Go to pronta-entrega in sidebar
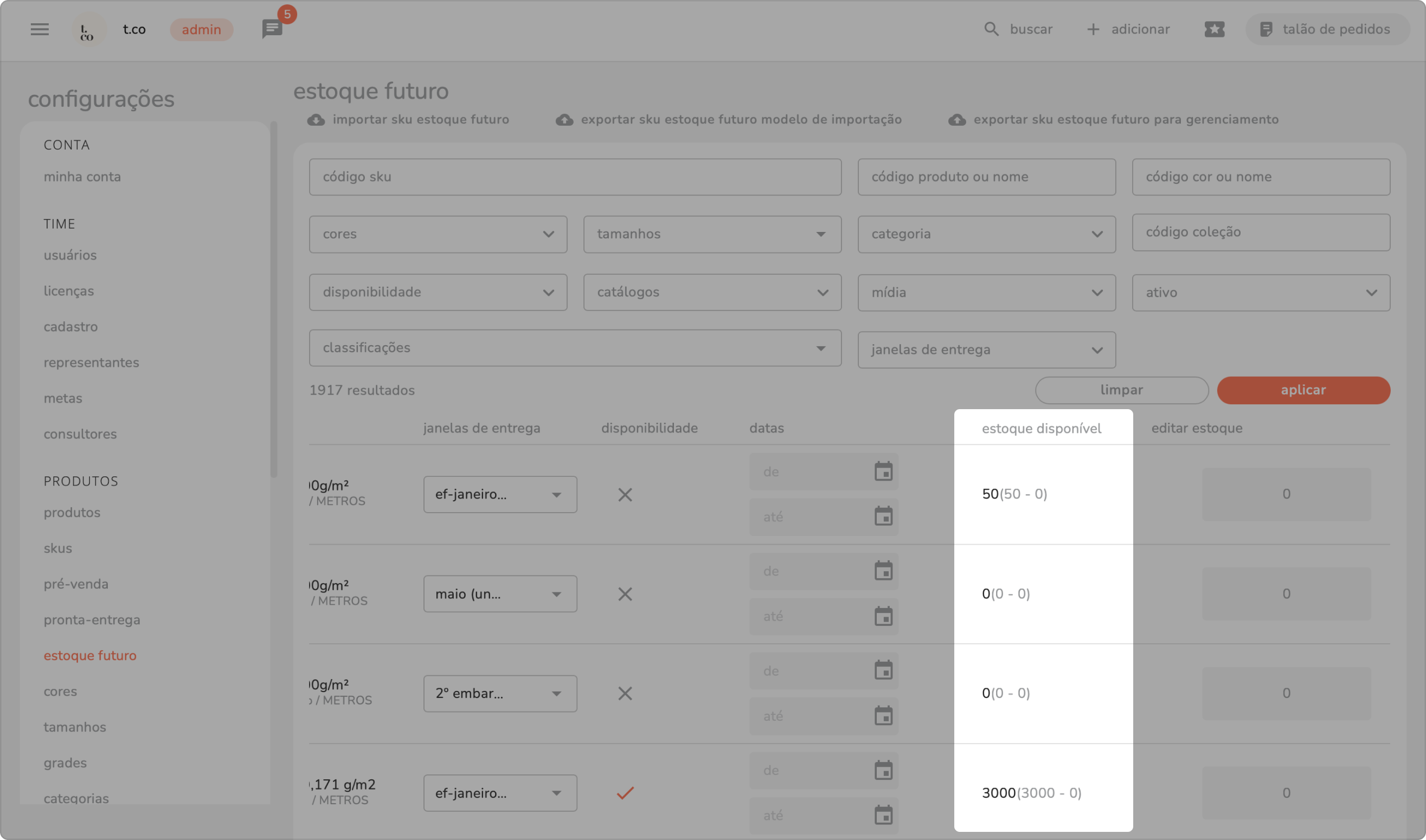This screenshot has width=1426, height=840. coord(92,620)
